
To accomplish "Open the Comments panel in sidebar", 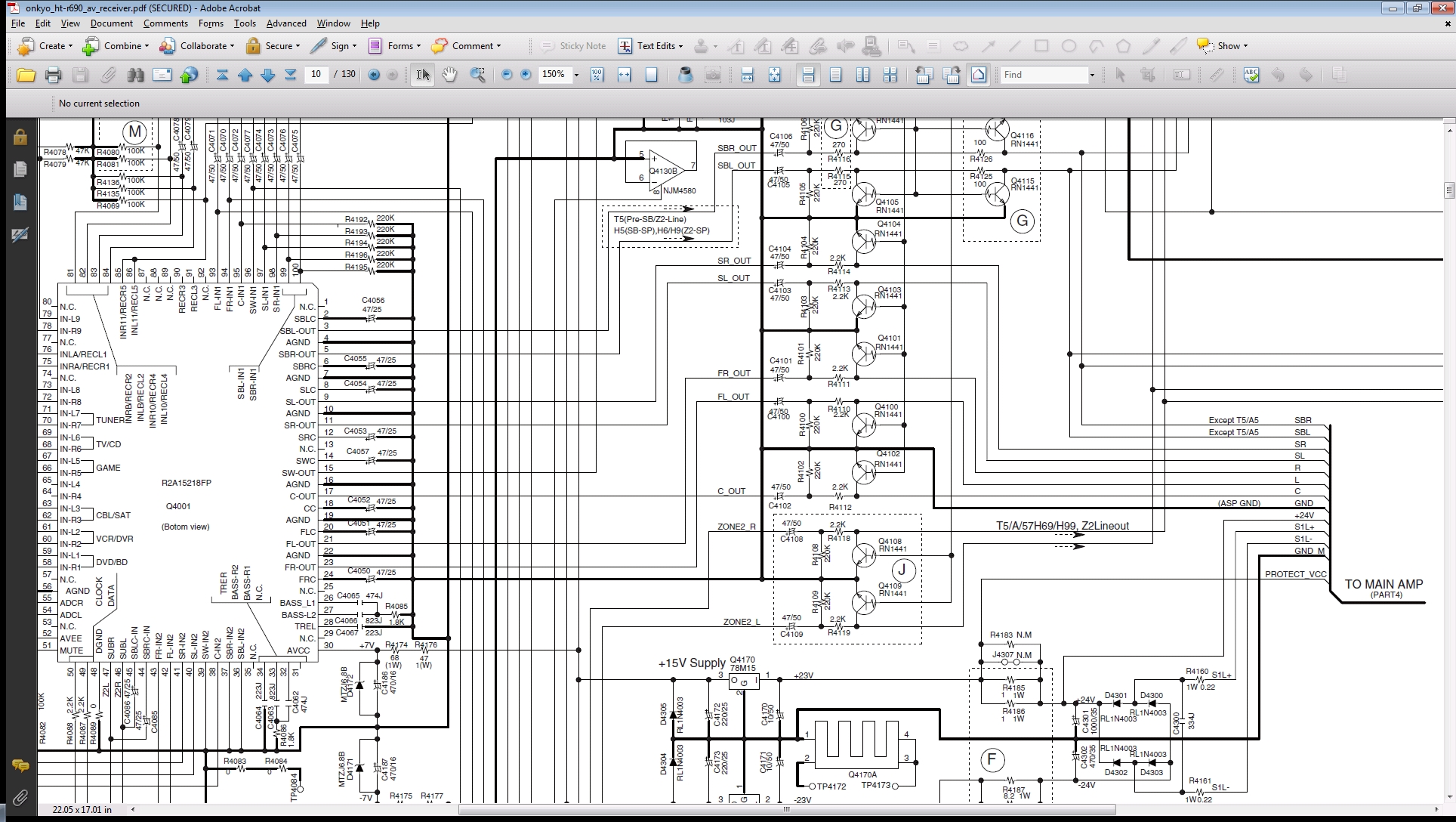I will (x=20, y=765).
